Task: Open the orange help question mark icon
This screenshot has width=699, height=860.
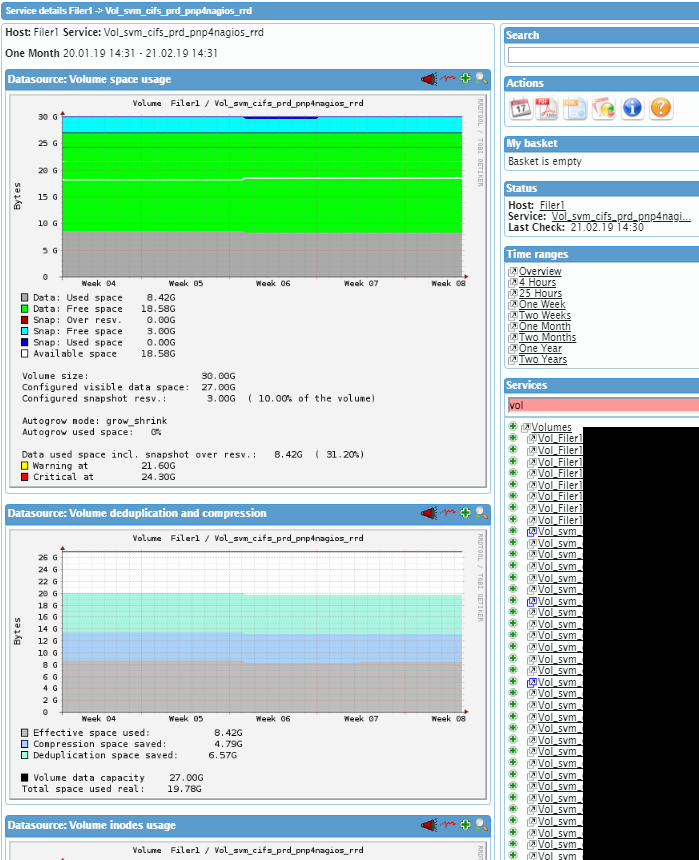Action: click(x=661, y=108)
